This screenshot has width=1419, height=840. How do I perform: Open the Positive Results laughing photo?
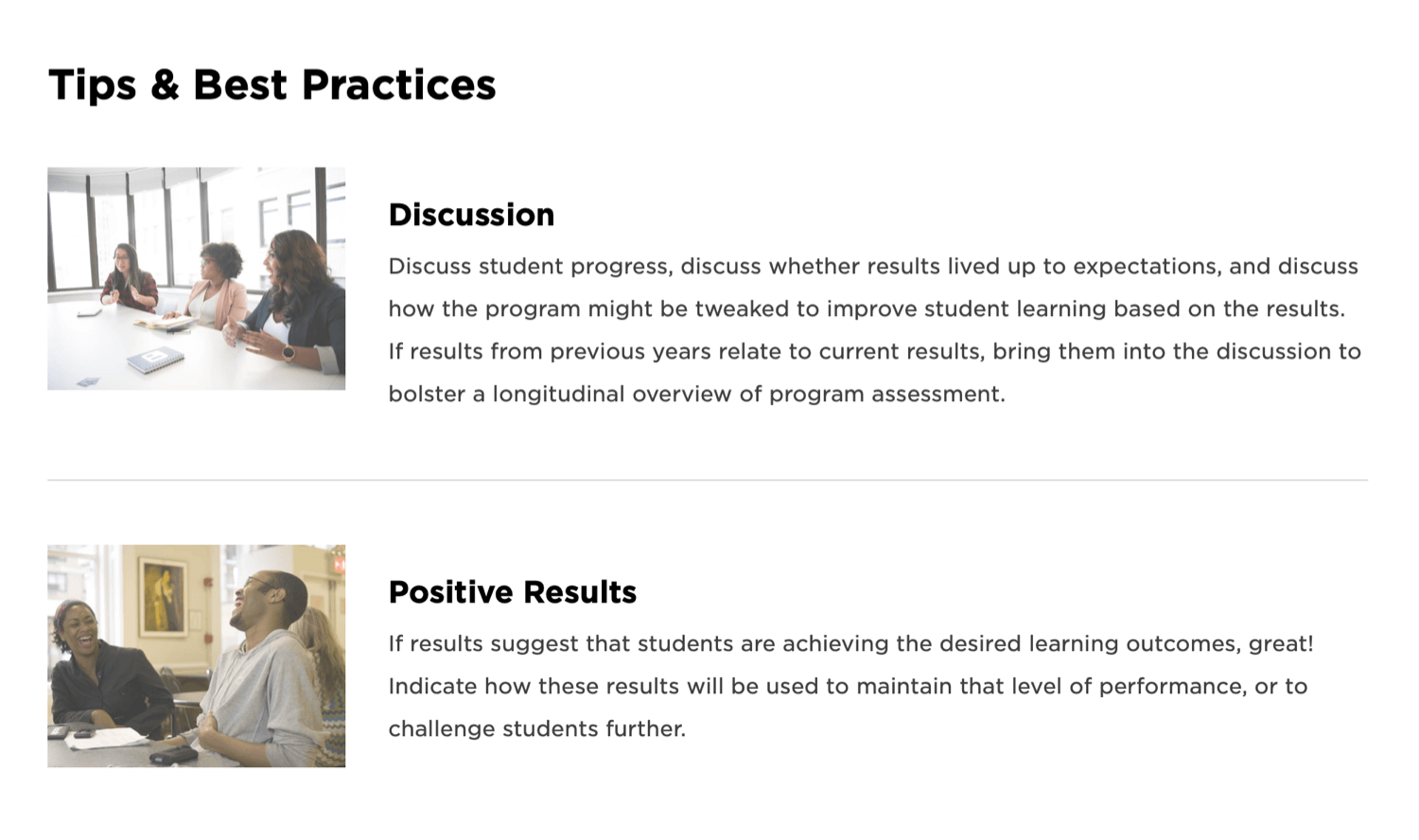[x=196, y=656]
